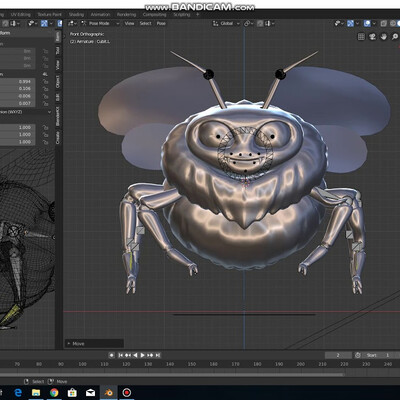Add a new workspace with plus icon
Image resolution: width=400 pixels, height=400 pixels.
coord(197,14)
